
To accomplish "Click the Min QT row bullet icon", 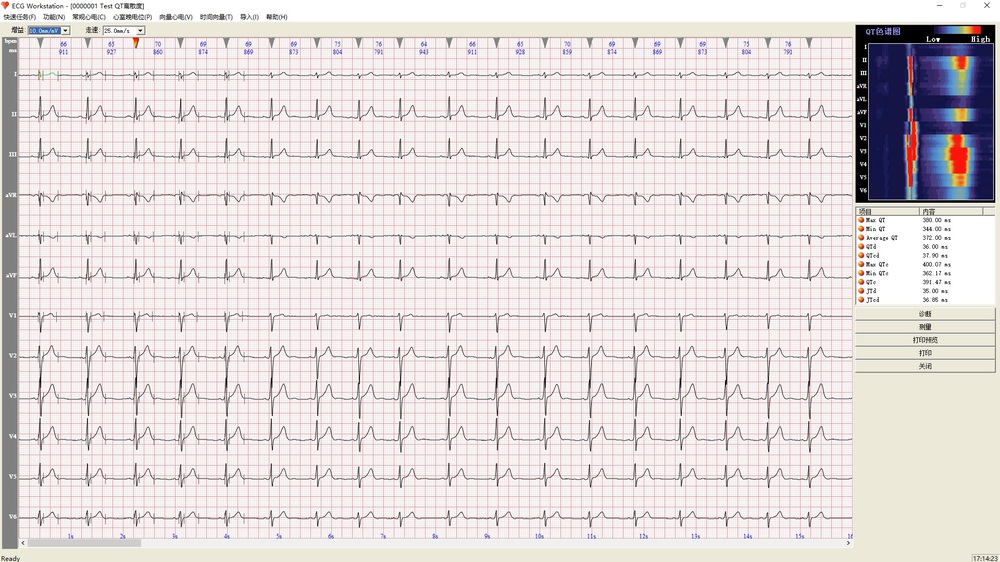I will point(861,230).
